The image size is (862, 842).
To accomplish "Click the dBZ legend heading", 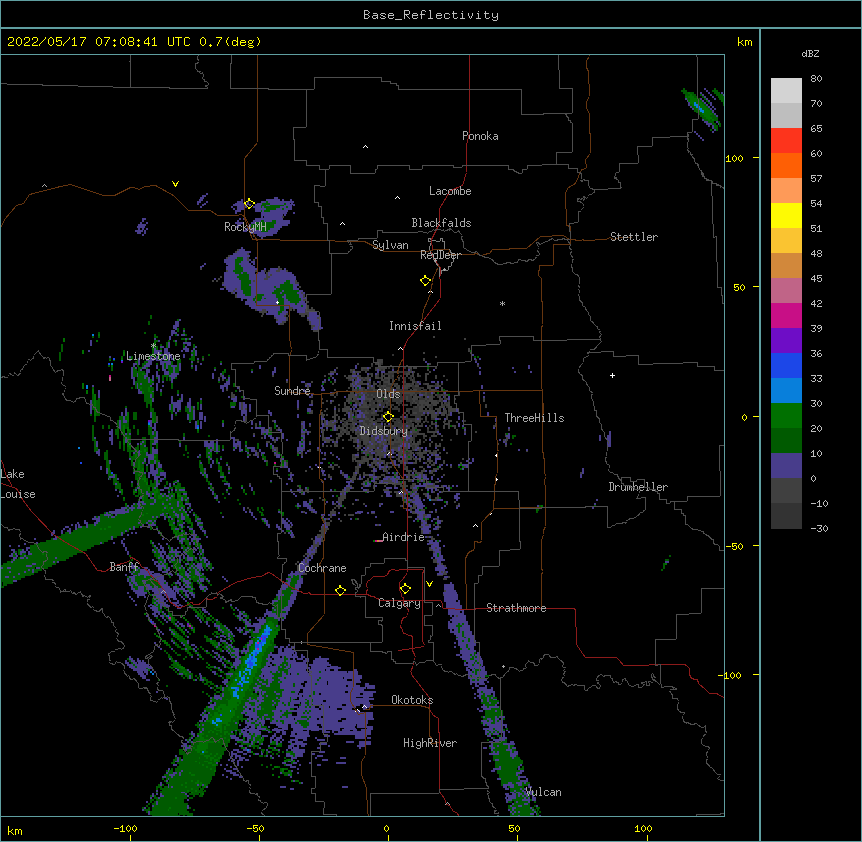I will tap(810, 54).
